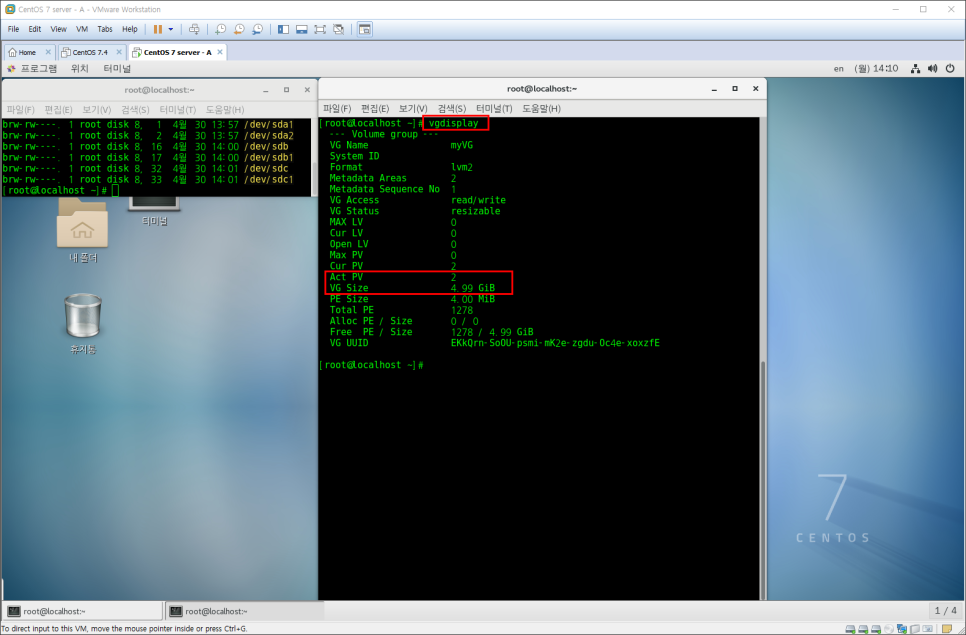Click the right terminal vertical scrollbar
Image resolution: width=966 pixels, height=635 pixels.
click(763, 479)
